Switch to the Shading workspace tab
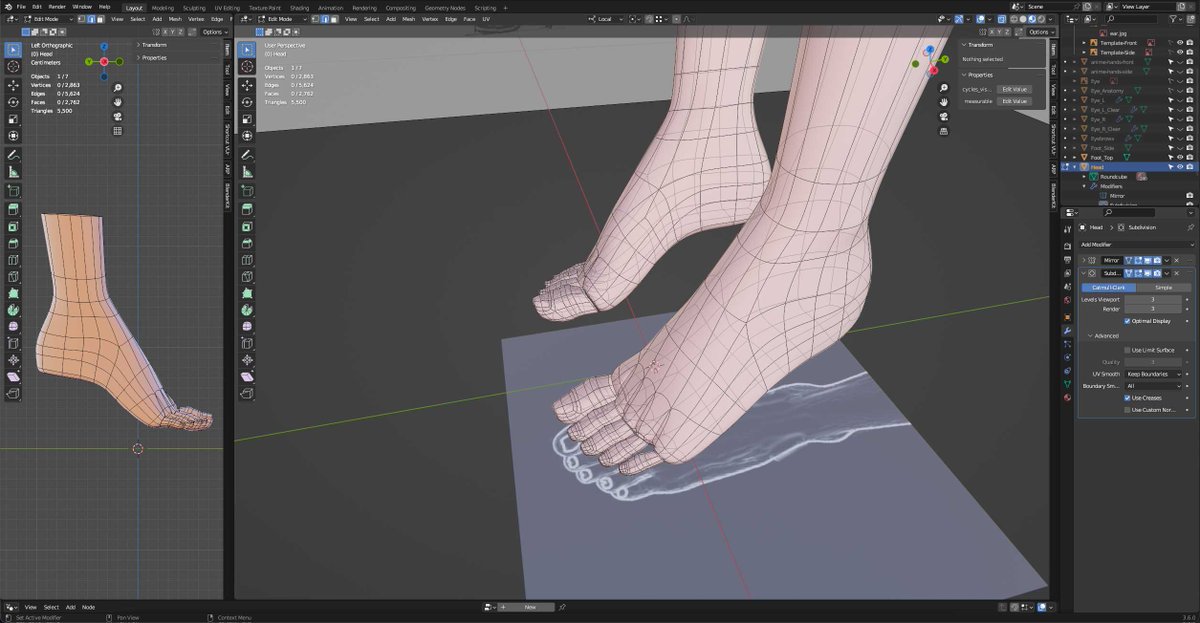This screenshot has height=623, width=1200. 299,7
